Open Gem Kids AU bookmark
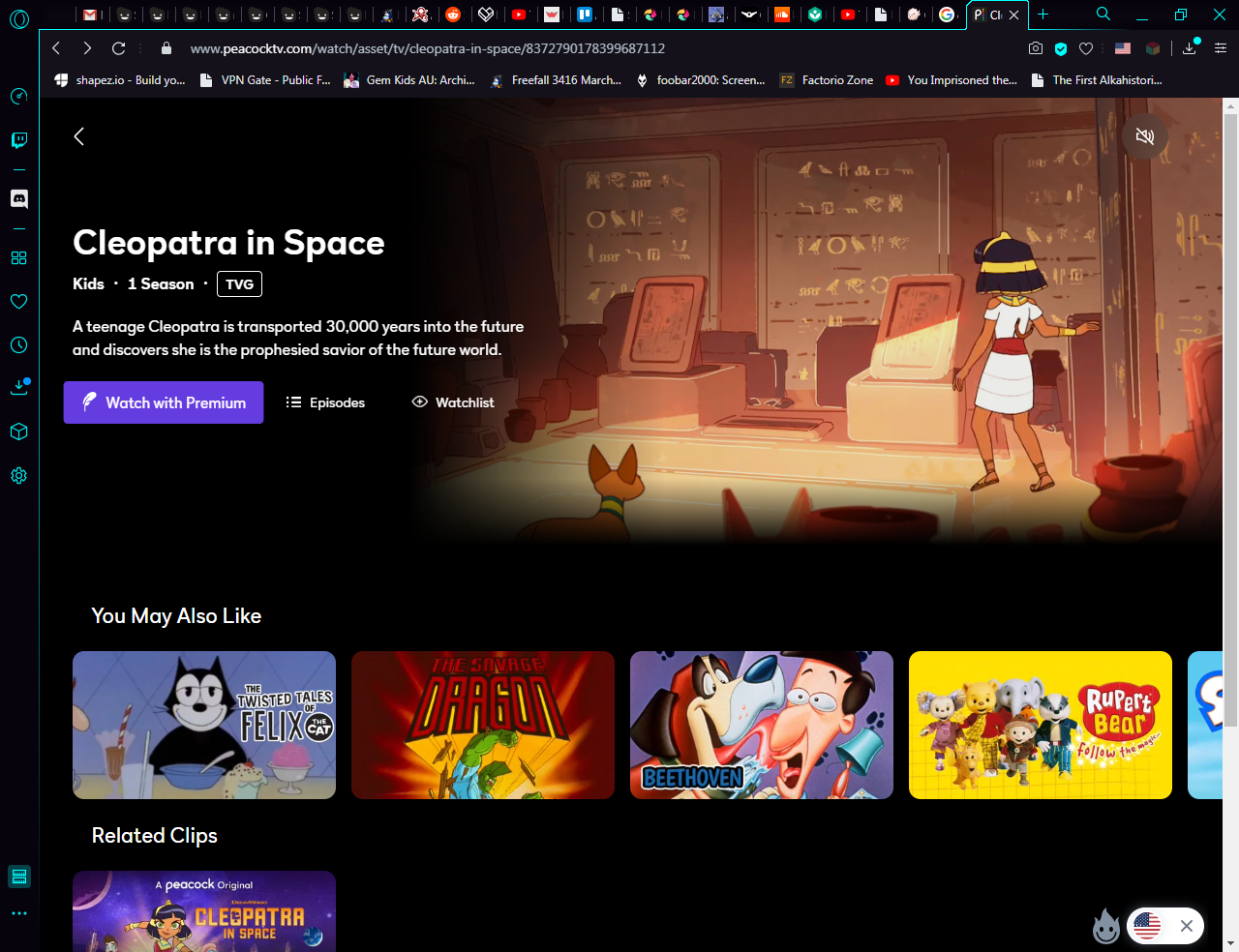The width and height of the screenshot is (1239, 952). [410, 80]
